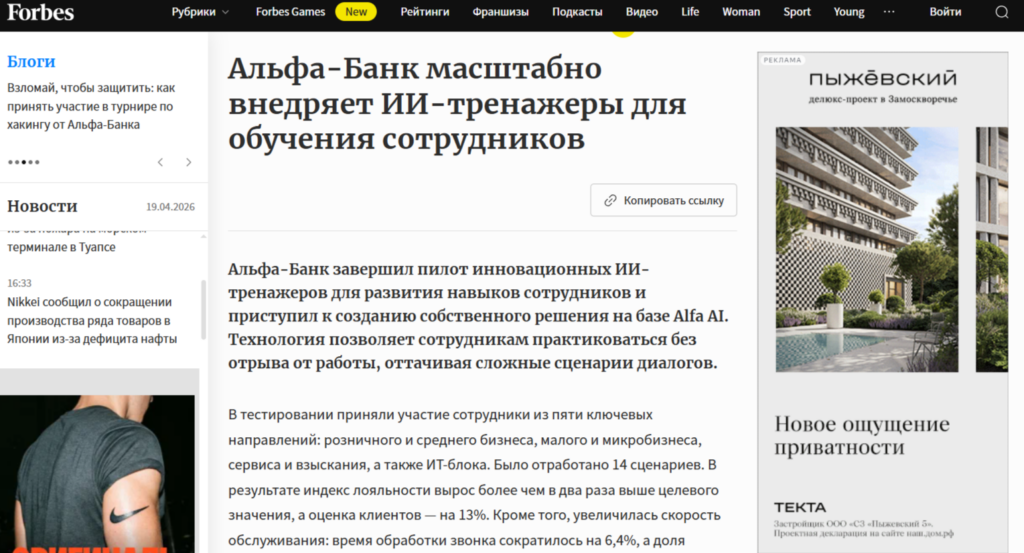Click the ПЫЖЁВСКИЙ ad title
The image size is (1024, 553).
click(x=883, y=79)
